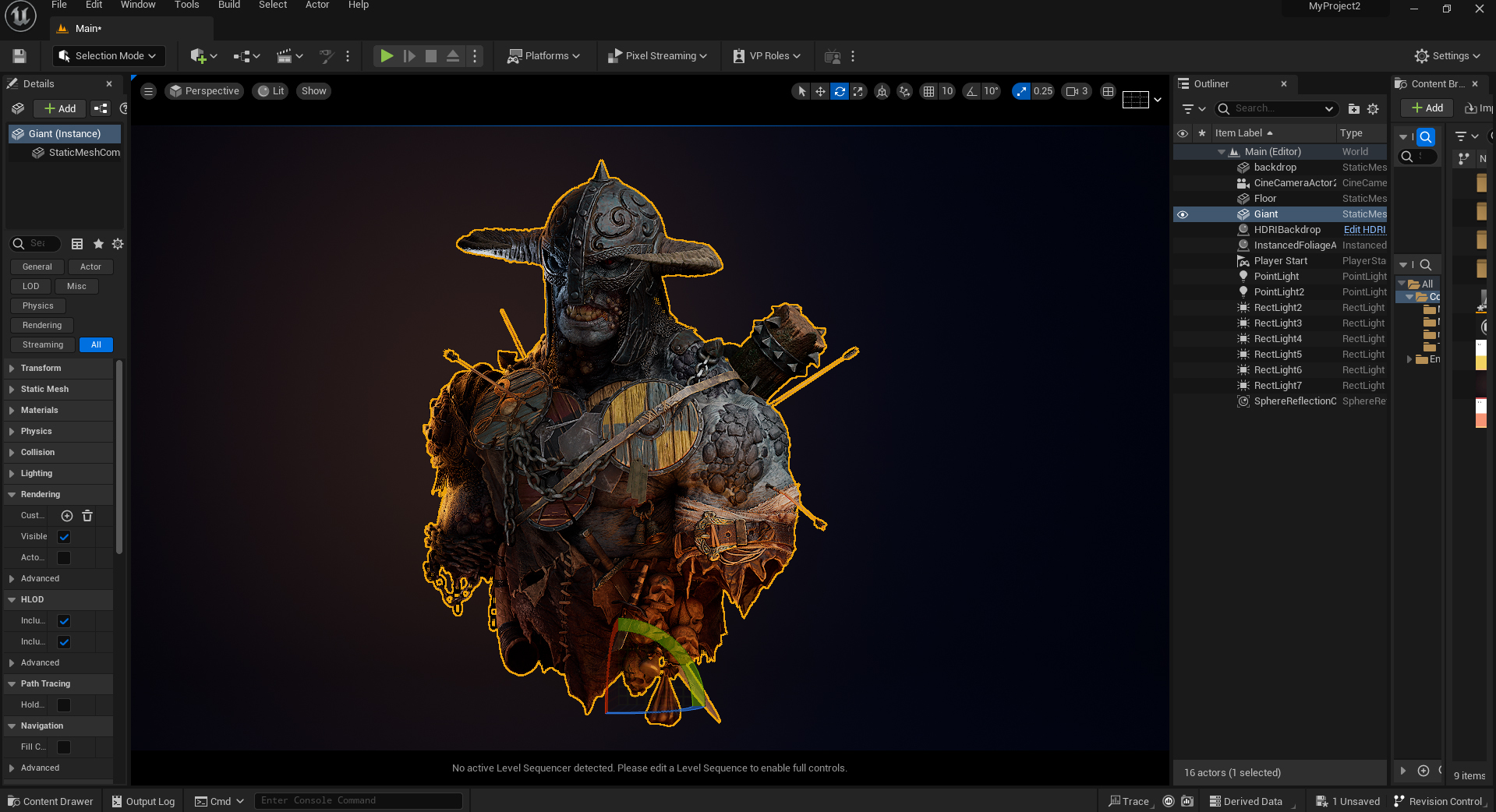This screenshot has height=812, width=1496.
Task: Open the Selection Mode dropdown
Action: coord(108,56)
